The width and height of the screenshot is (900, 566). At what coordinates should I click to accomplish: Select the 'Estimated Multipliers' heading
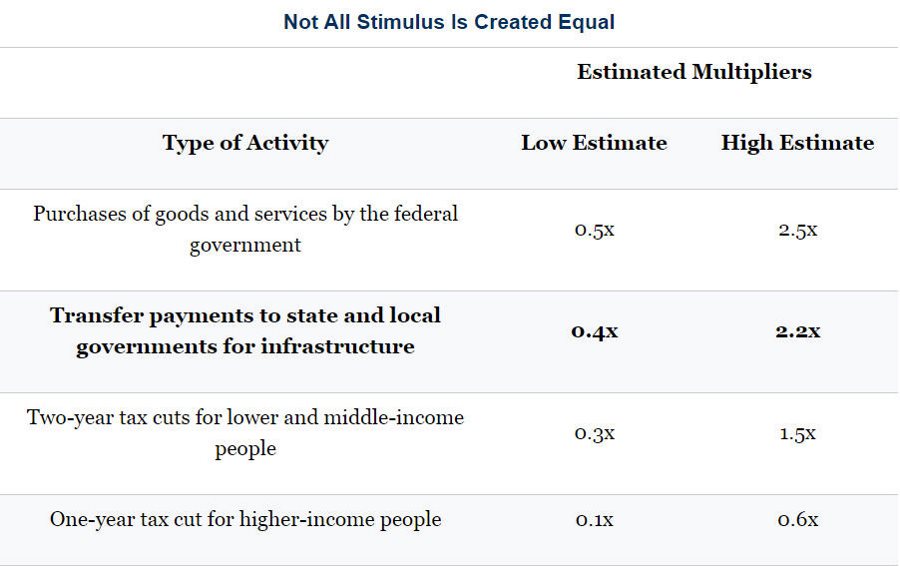694,72
